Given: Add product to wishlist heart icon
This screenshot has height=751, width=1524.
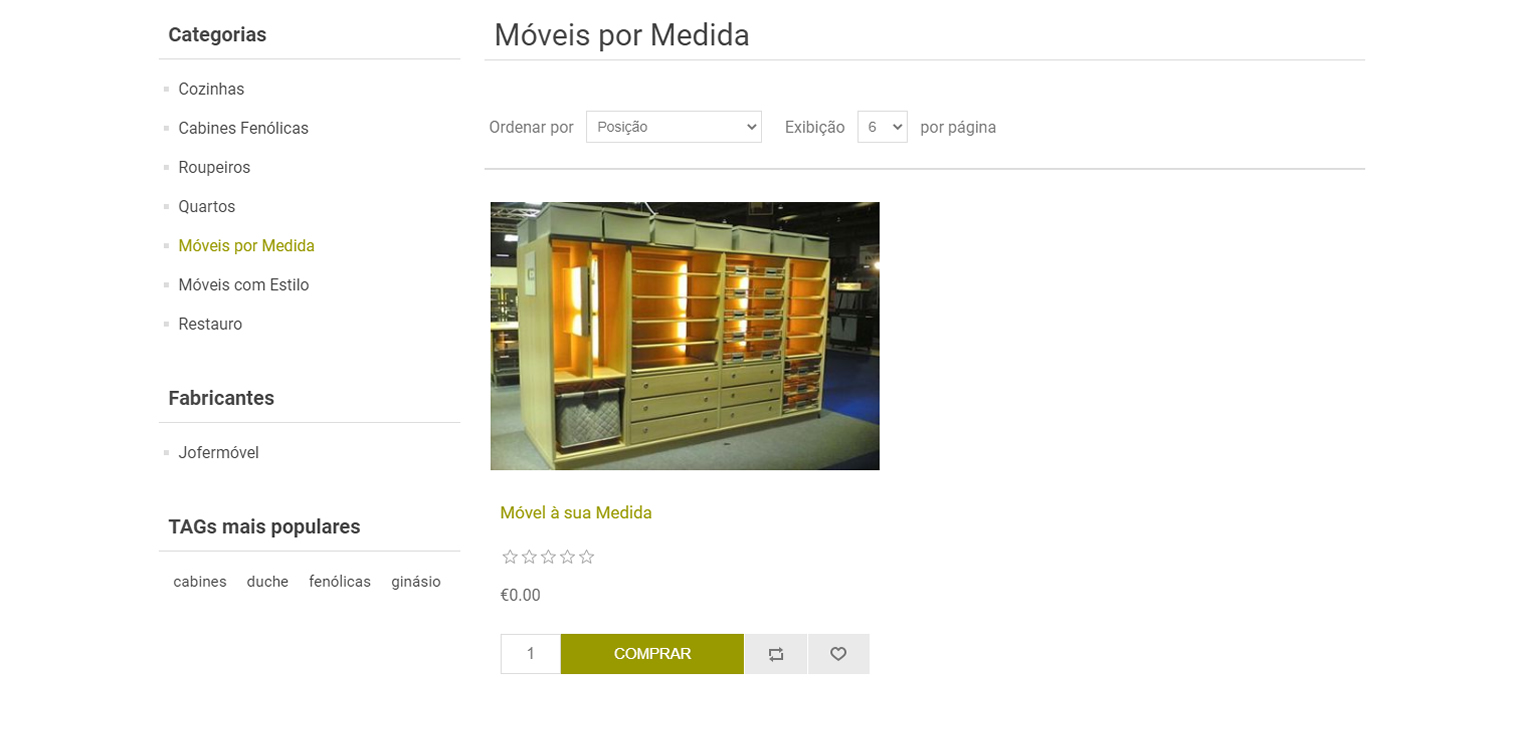Looking at the screenshot, I should (x=839, y=654).
